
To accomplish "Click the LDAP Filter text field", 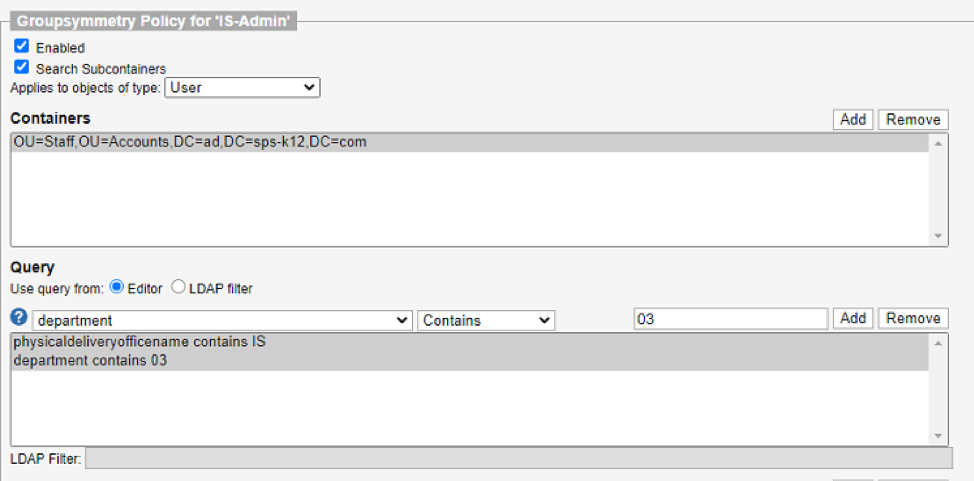I will click(x=518, y=458).
